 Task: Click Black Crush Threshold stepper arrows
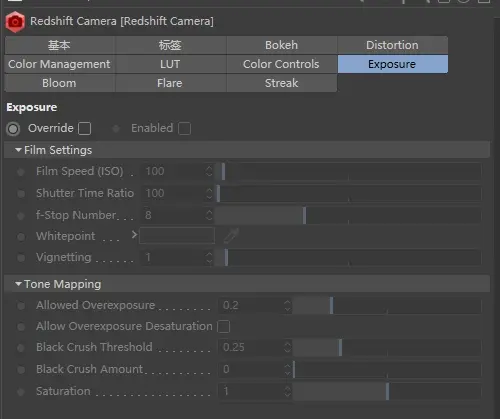point(288,347)
